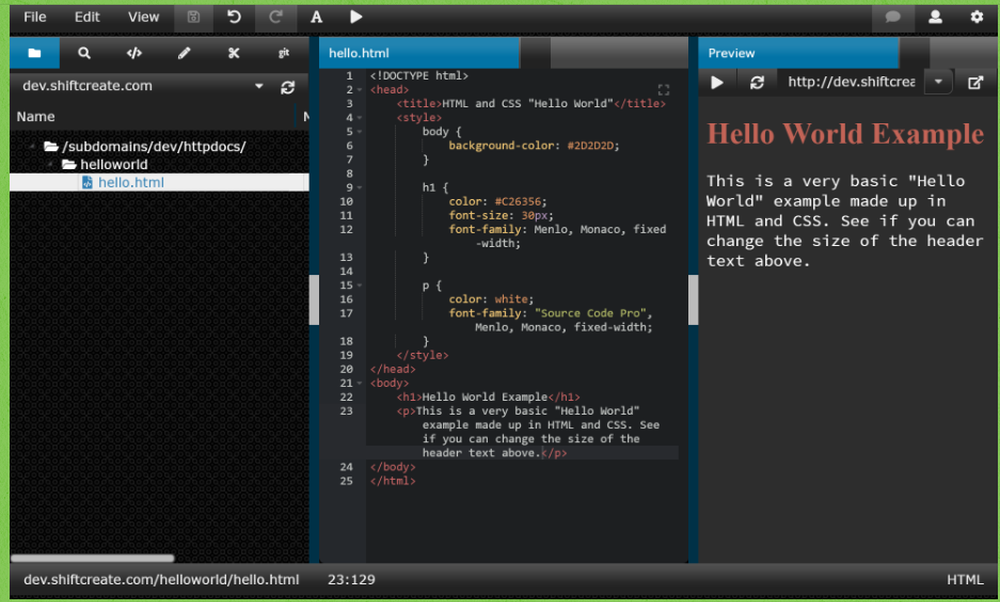
Task: Fold the h1 rule at line 9
Action: 360,188
